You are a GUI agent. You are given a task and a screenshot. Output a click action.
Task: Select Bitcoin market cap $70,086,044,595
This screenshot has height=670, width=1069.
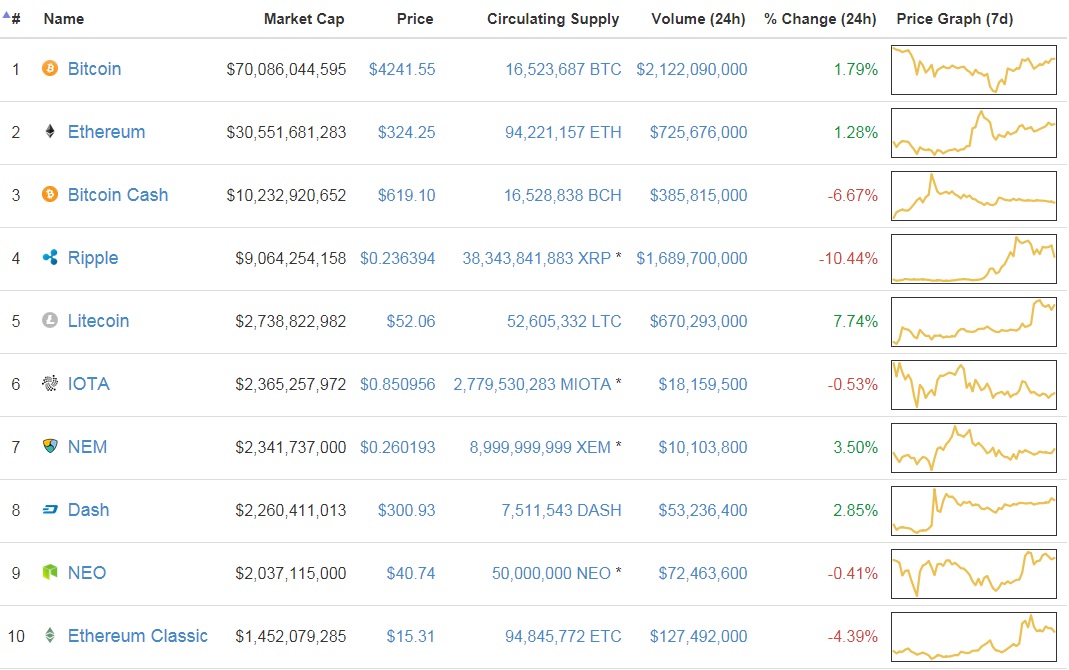286,70
